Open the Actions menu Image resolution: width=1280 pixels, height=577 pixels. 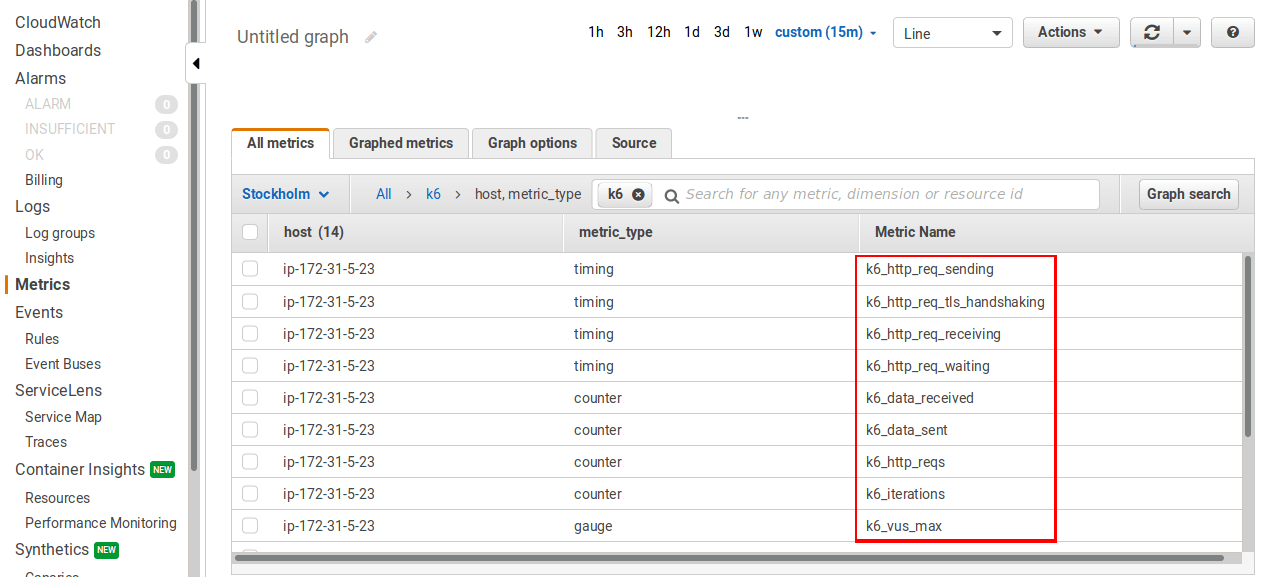click(1071, 32)
